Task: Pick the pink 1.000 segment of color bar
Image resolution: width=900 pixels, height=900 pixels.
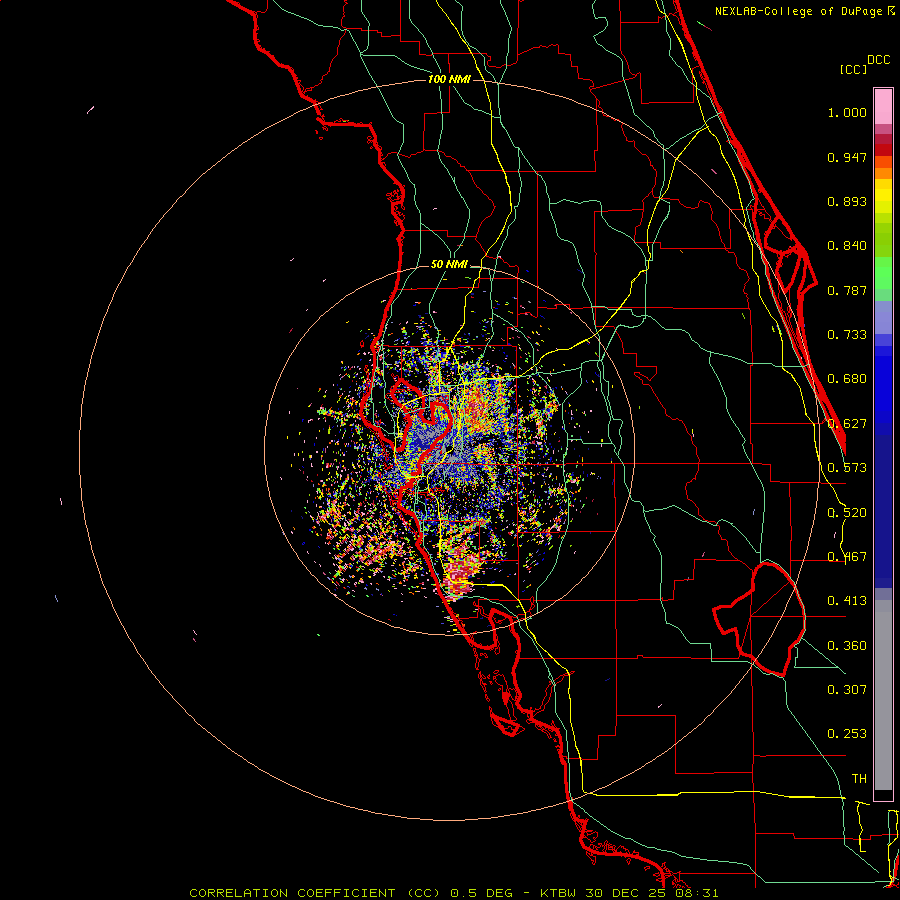Action: [x=883, y=107]
